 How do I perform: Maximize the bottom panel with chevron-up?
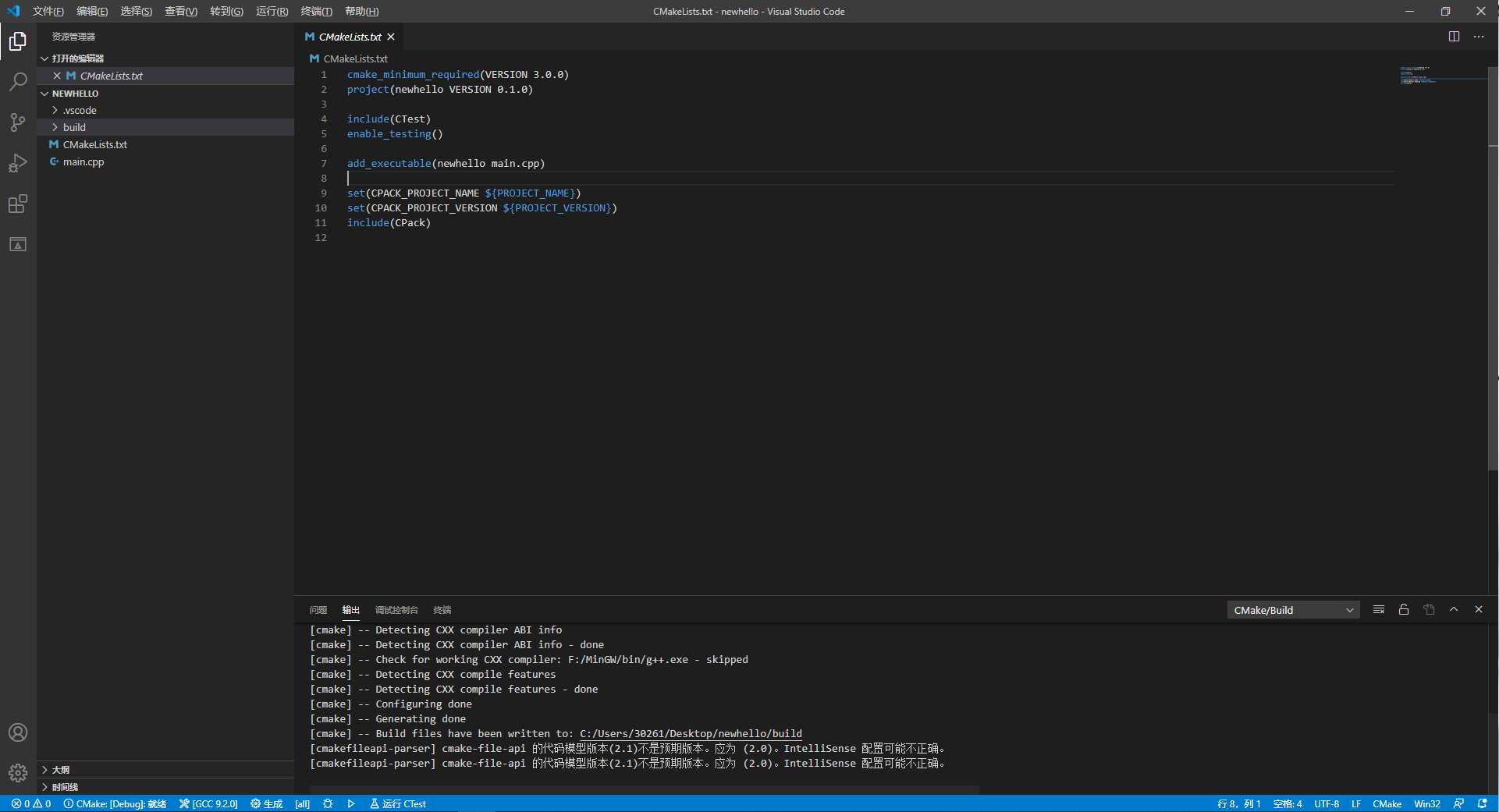[x=1454, y=610]
